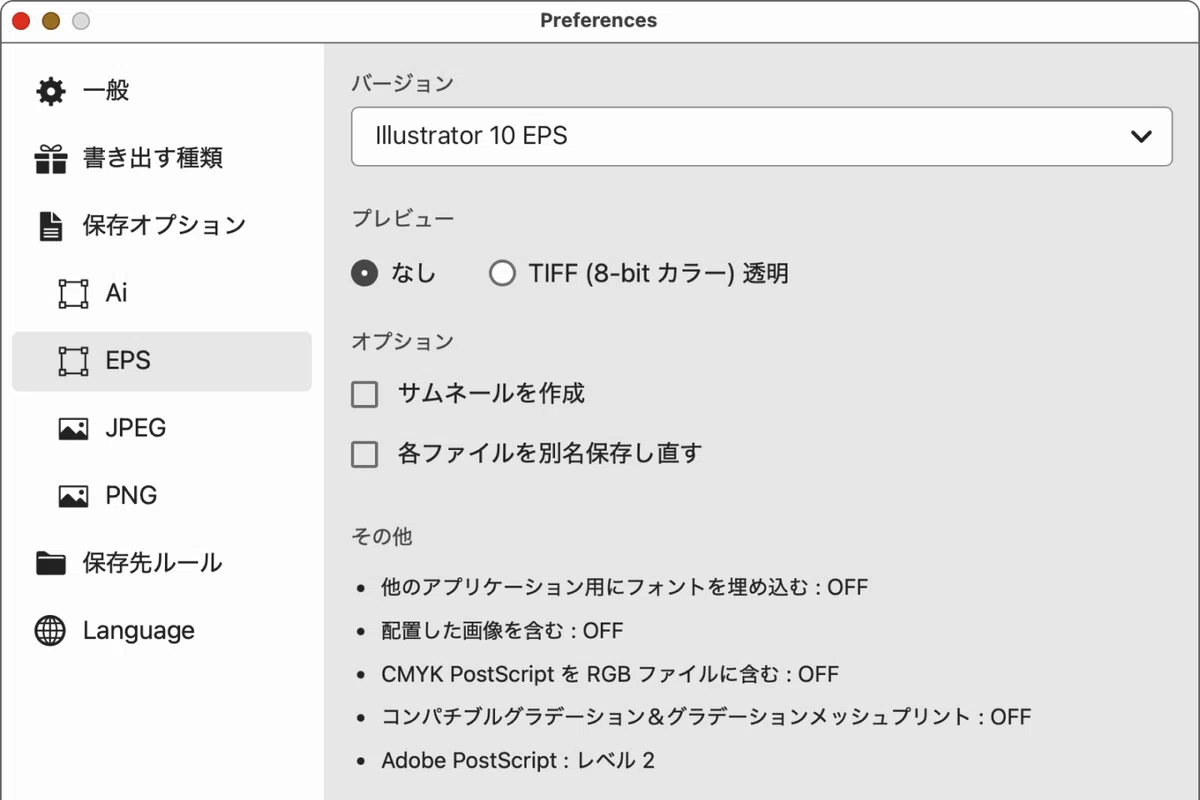The width and height of the screenshot is (1200, 800).
Task: Click the document icon beside 保存オプション
Action: pos(50,226)
